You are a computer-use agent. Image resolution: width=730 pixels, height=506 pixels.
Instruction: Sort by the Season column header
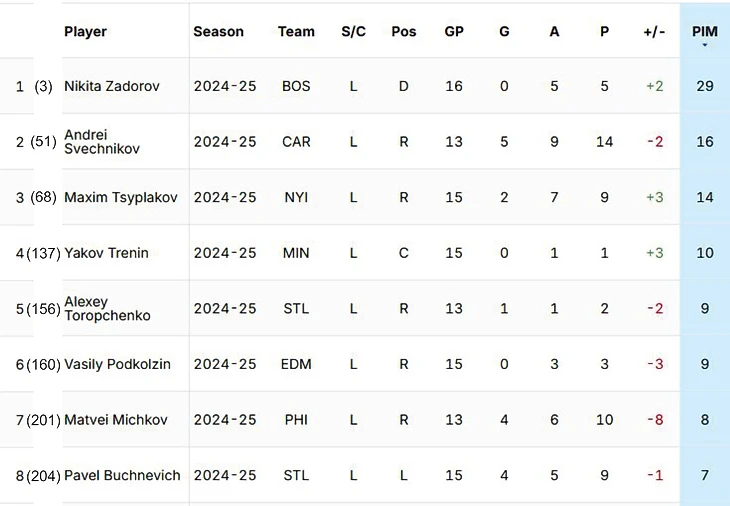tap(218, 31)
